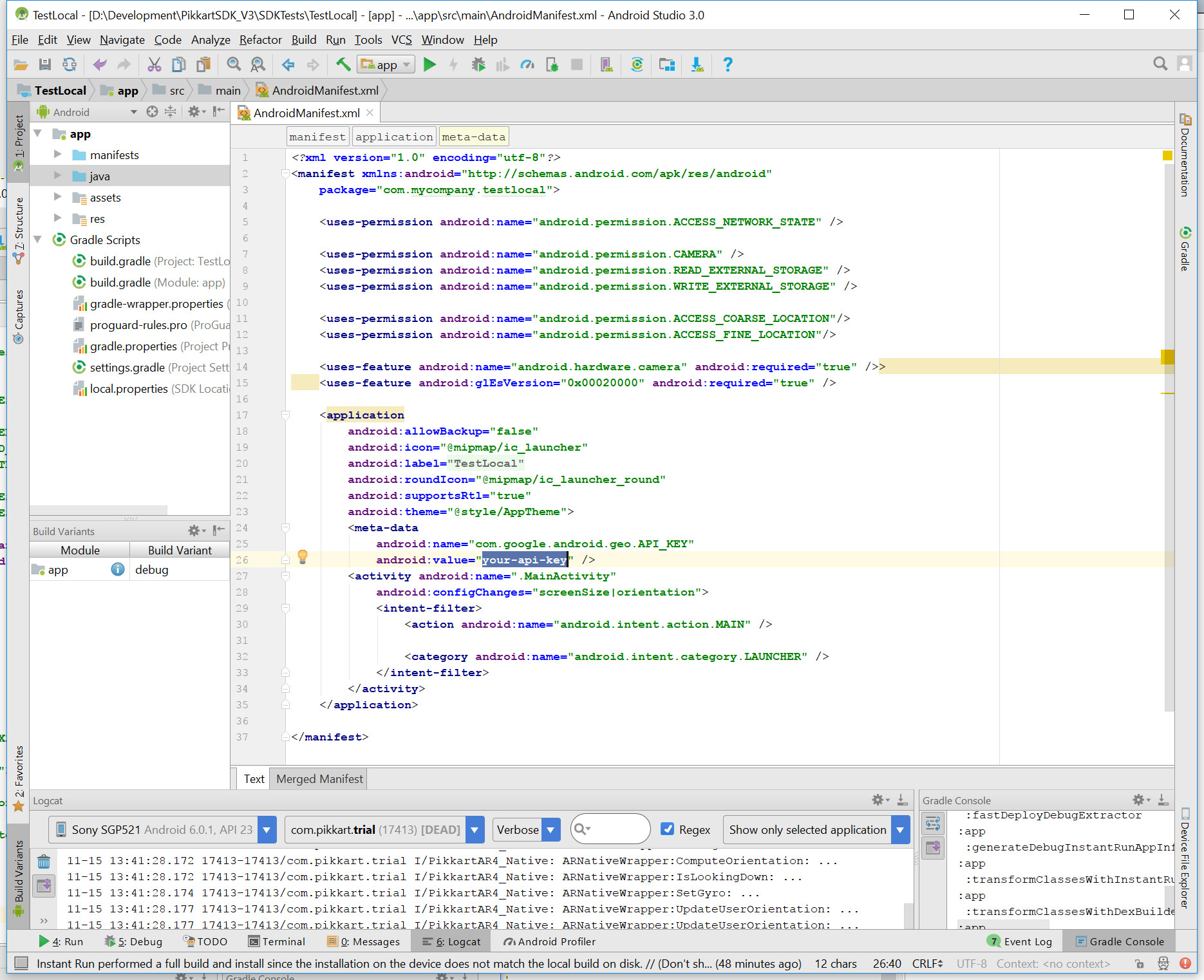The height and width of the screenshot is (980, 1204).
Task: Click the Search Everywhere magnifier
Action: pyautogui.click(x=1160, y=64)
